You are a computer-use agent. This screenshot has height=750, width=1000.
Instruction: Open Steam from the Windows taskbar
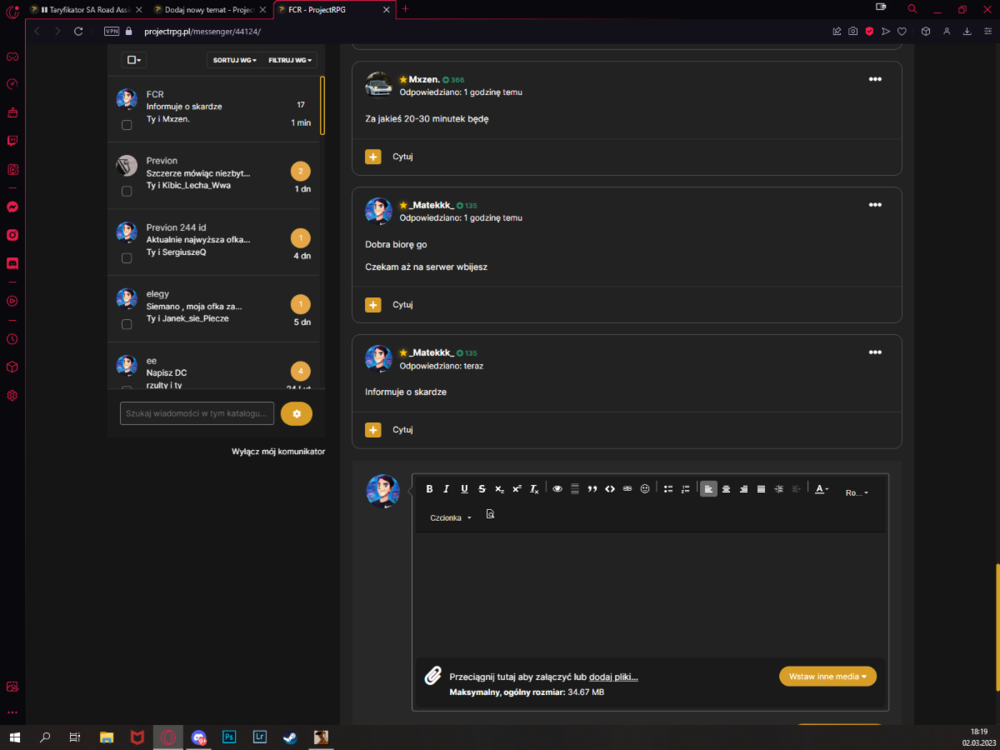[x=290, y=737]
